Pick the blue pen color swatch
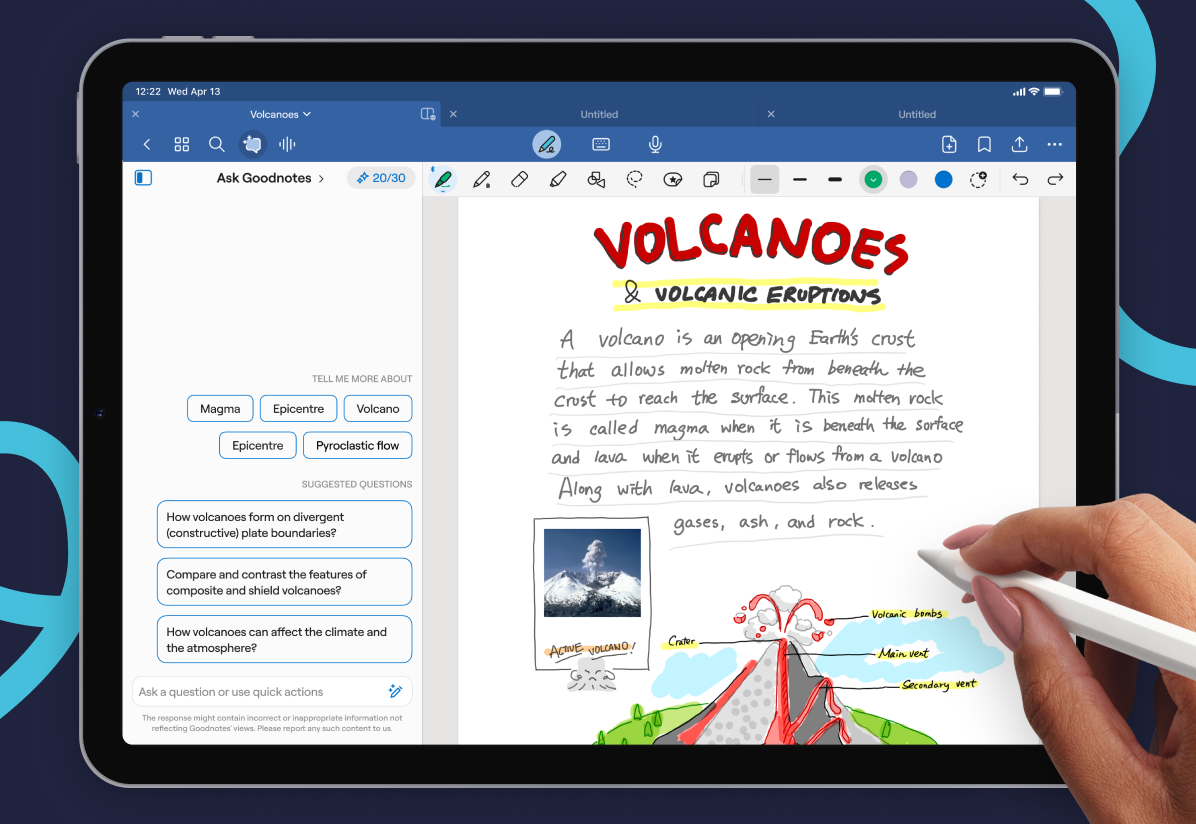1196x824 pixels. tap(943, 180)
